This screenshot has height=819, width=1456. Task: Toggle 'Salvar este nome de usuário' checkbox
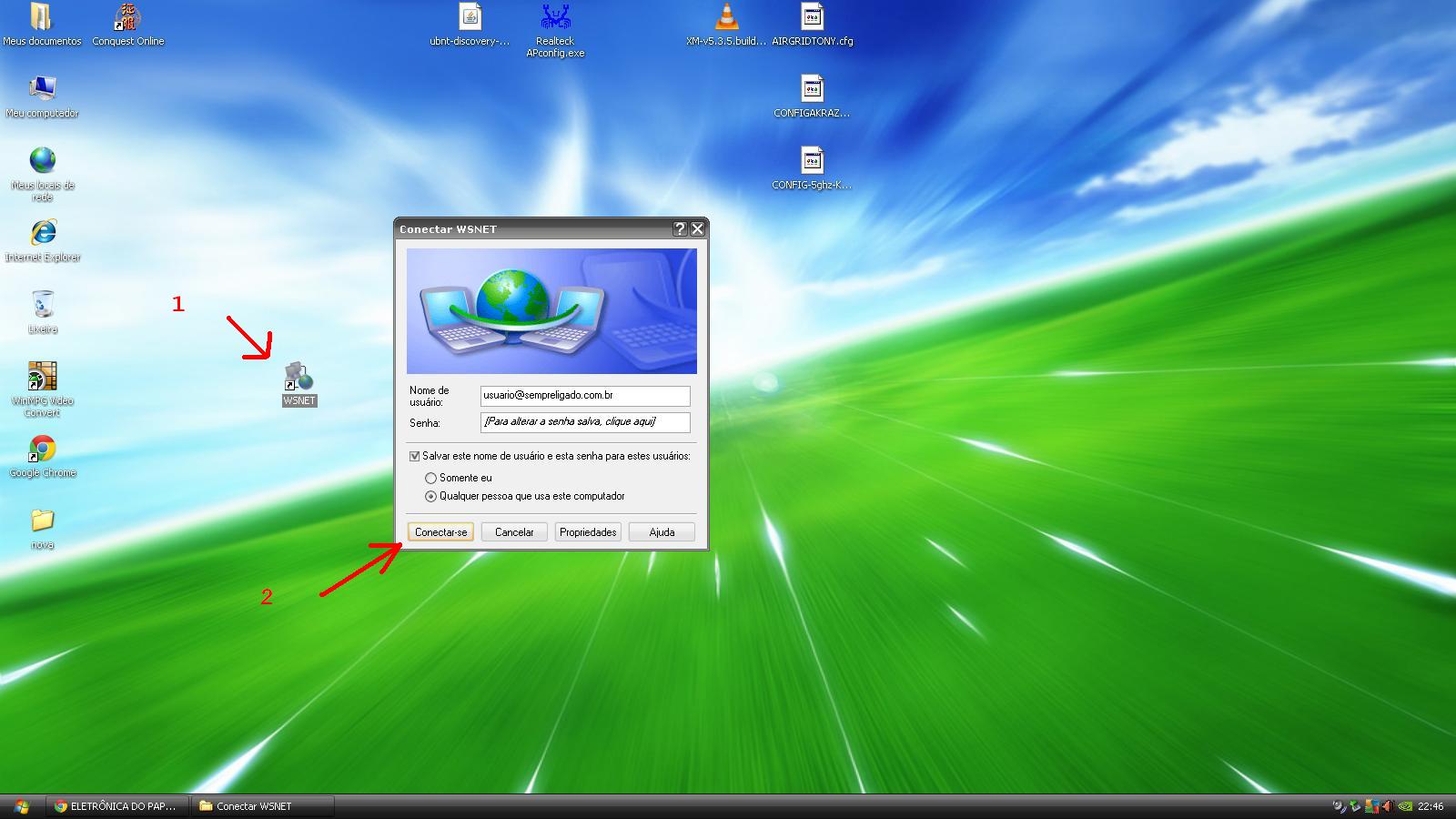tap(415, 456)
